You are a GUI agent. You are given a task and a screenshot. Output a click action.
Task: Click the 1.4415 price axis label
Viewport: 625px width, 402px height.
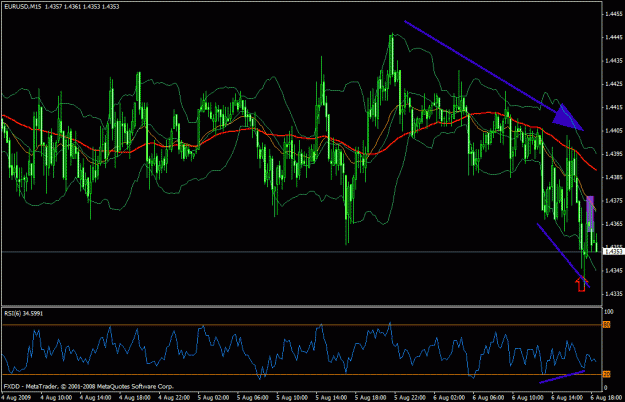(x=613, y=107)
